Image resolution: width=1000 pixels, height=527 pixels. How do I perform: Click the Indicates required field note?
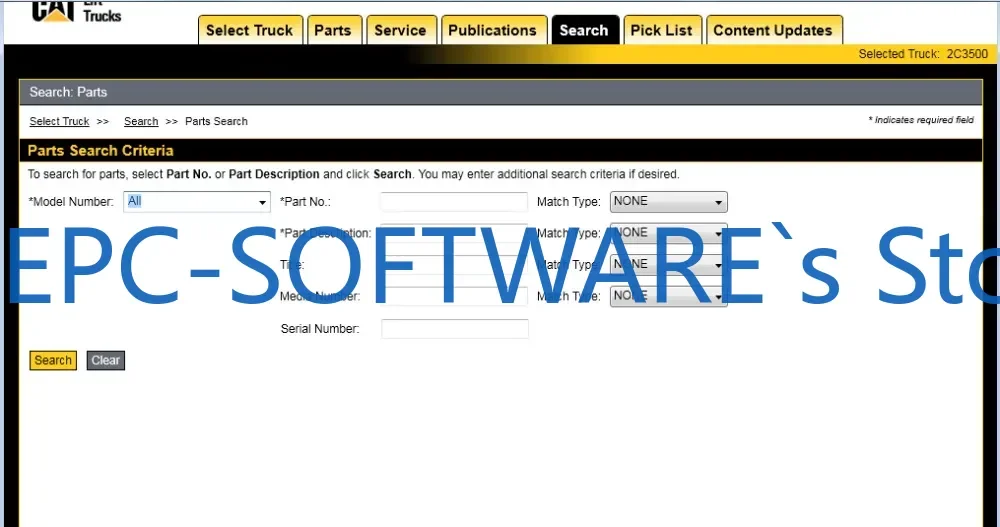(921, 120)
